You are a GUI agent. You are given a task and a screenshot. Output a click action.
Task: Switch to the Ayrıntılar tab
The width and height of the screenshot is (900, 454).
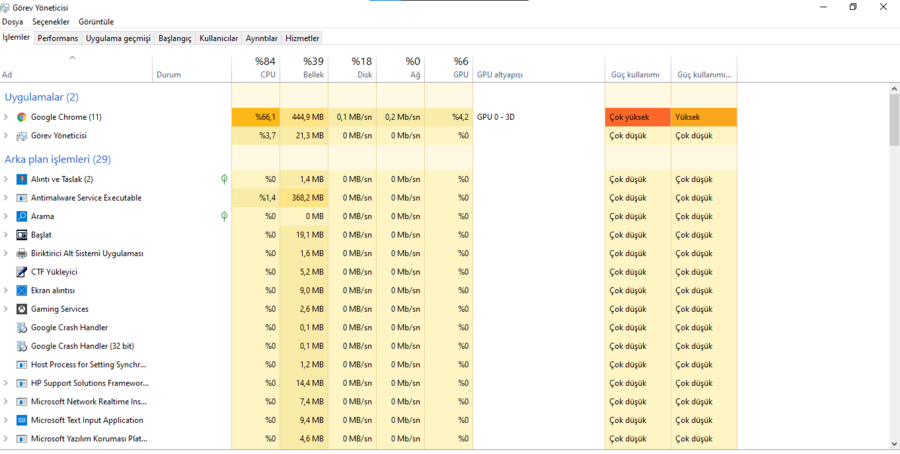tap(262, 38)
